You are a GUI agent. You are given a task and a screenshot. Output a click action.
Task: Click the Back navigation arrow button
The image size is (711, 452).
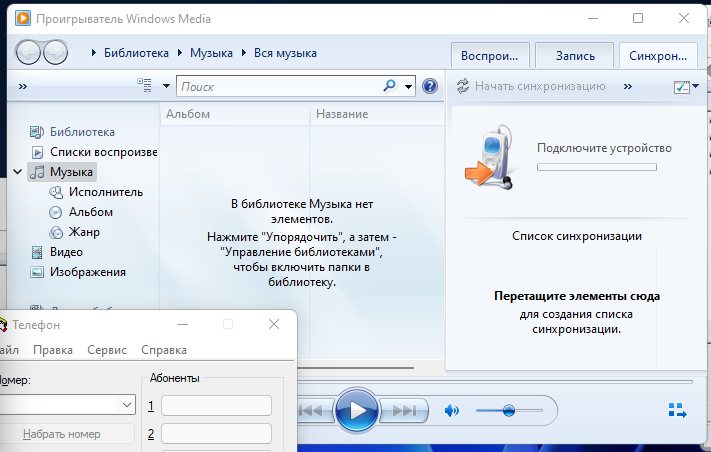[x=28, y=53]
